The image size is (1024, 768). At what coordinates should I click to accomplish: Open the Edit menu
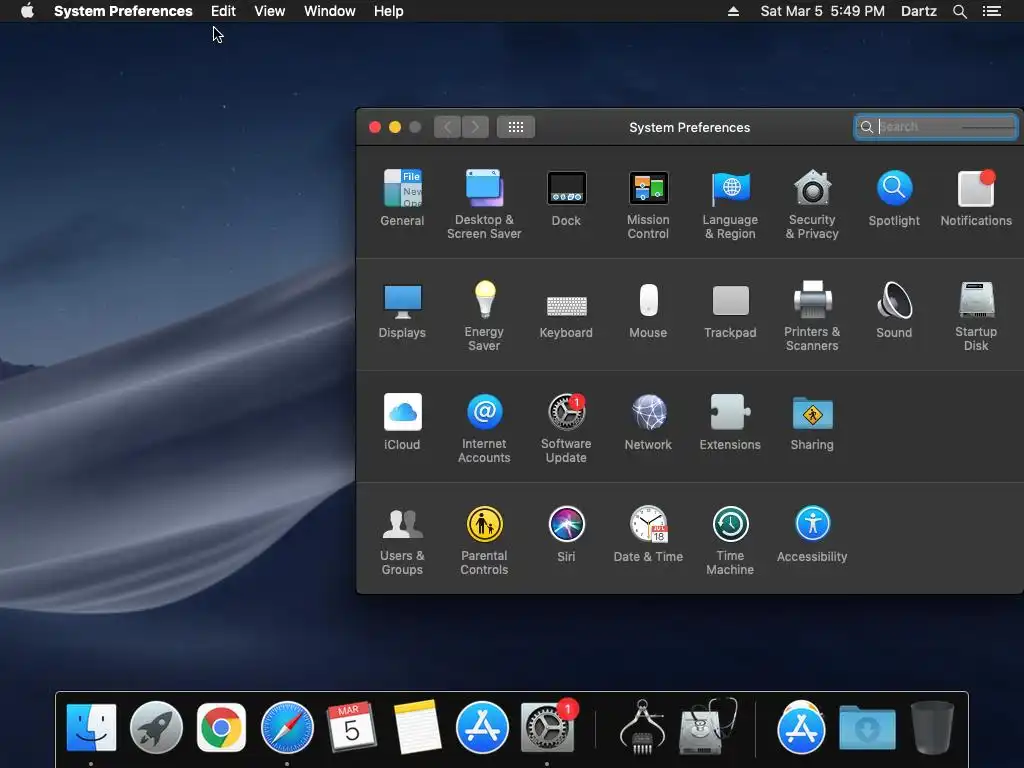[223, 11]
